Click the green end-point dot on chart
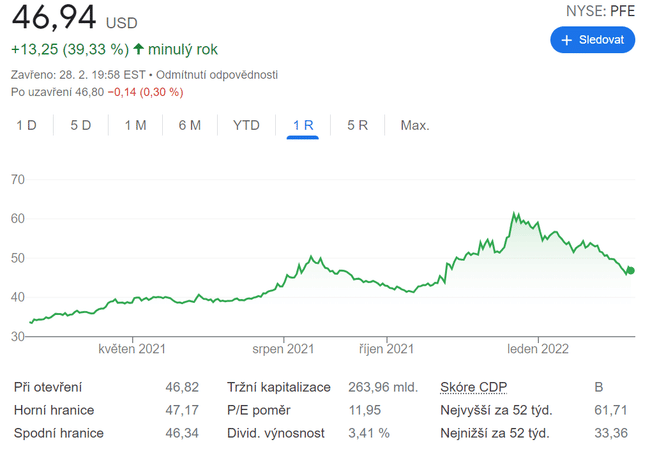Viewport: 650px width, 455px height. tap(631, 270)
